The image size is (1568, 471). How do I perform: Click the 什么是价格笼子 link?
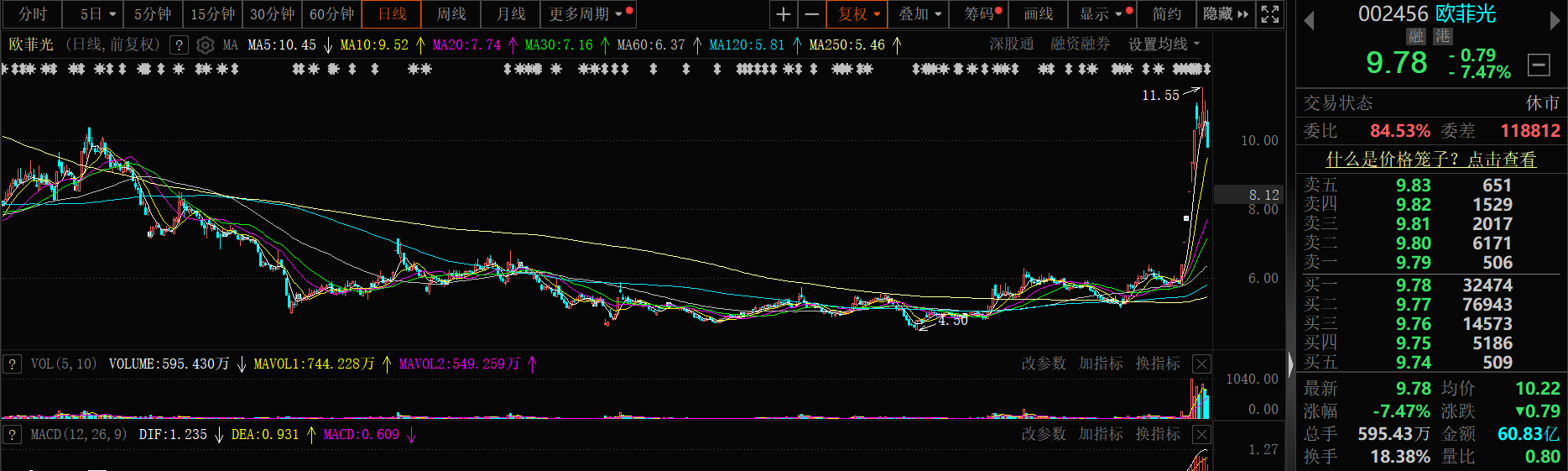(1430, 160)
